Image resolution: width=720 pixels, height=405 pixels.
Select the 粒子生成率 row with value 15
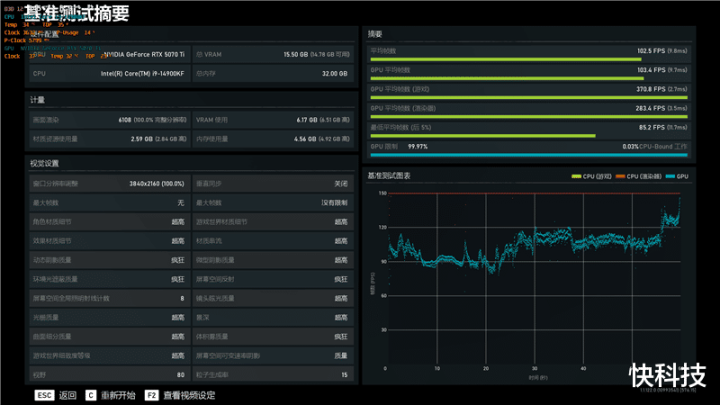point(272,374)
